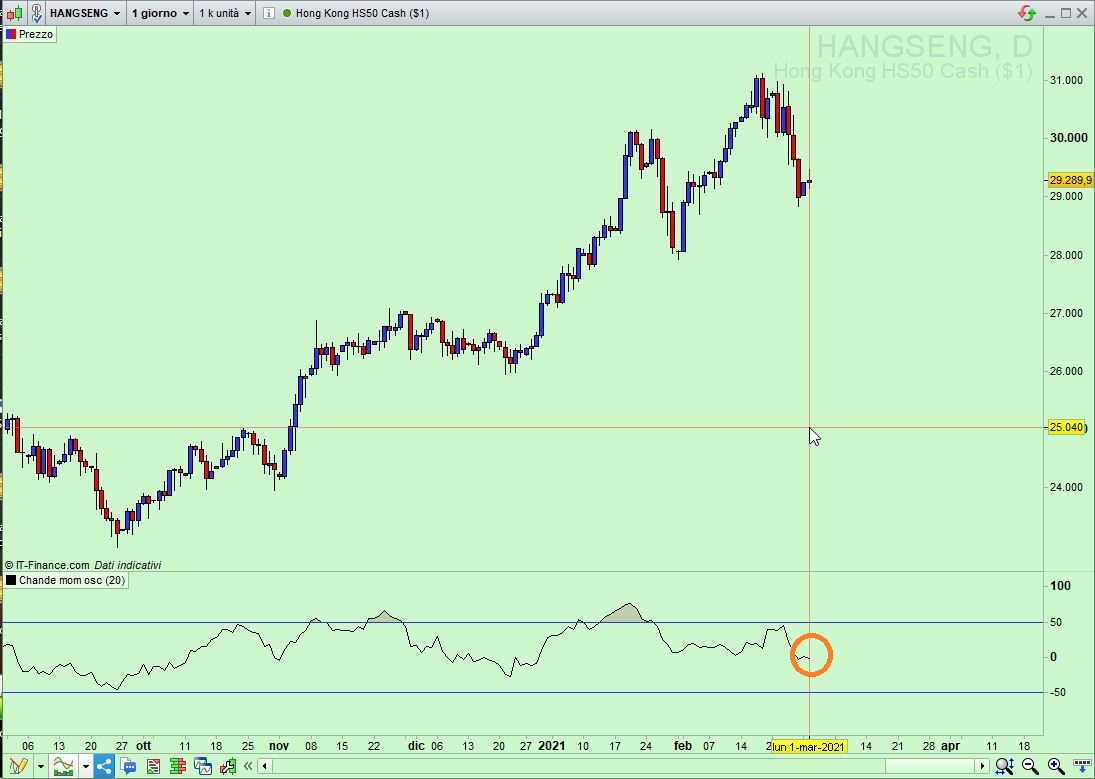
Task: Click the auto-fit zoom magnifier with arrows
Action: click(1004, 766)
